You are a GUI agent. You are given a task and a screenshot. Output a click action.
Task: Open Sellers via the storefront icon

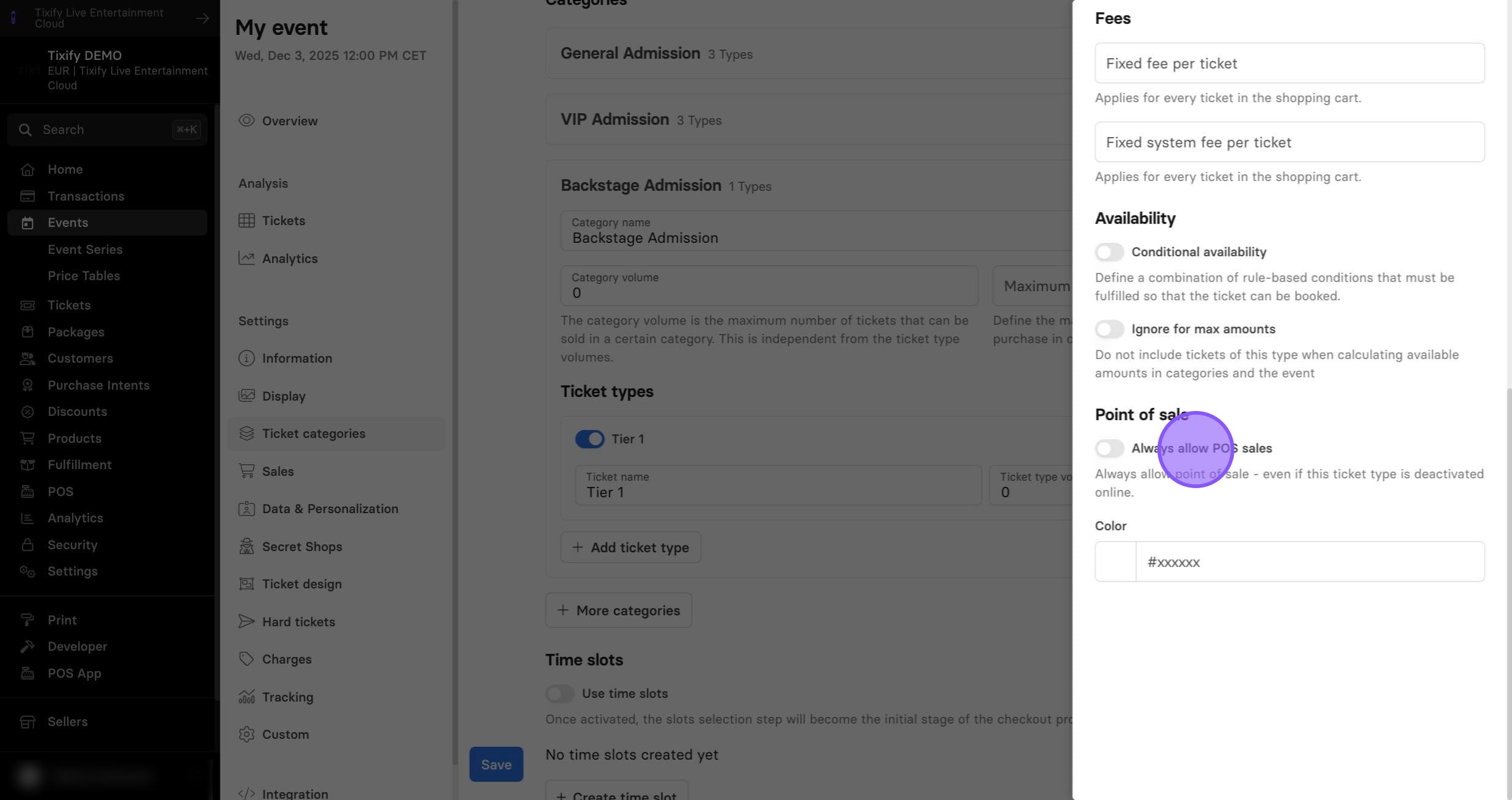point(27,722)
